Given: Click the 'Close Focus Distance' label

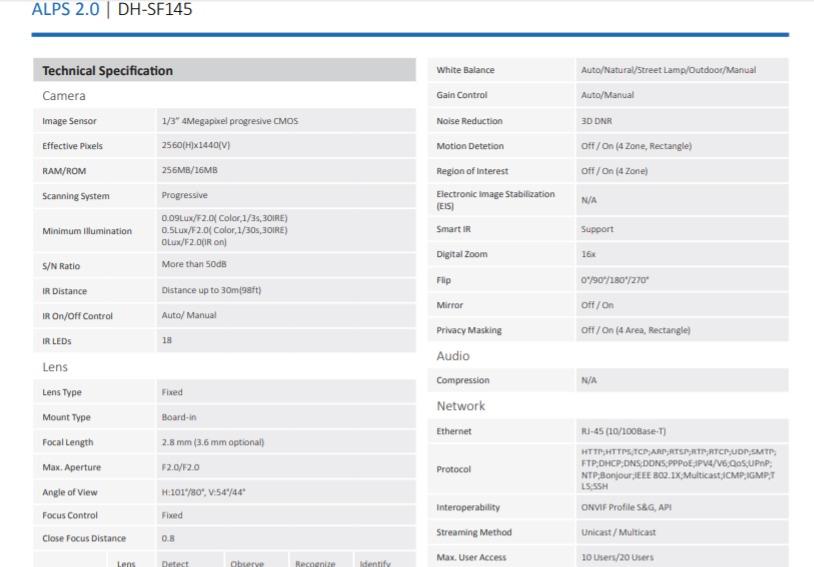Looking at the screenshot, I should point(84,538).
